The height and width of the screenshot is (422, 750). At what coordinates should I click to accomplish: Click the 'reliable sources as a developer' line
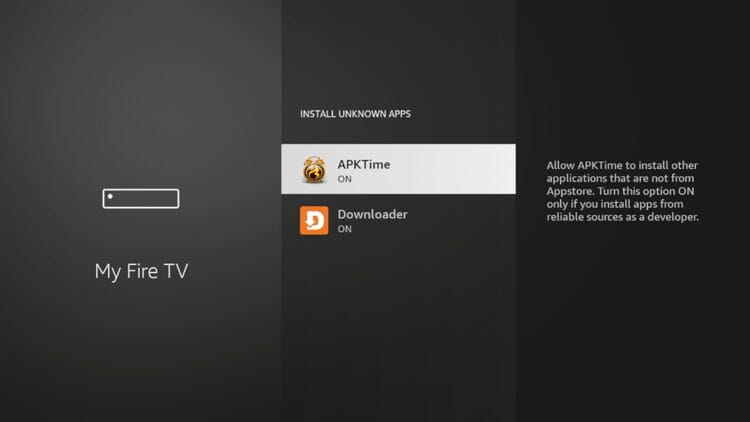623,217
